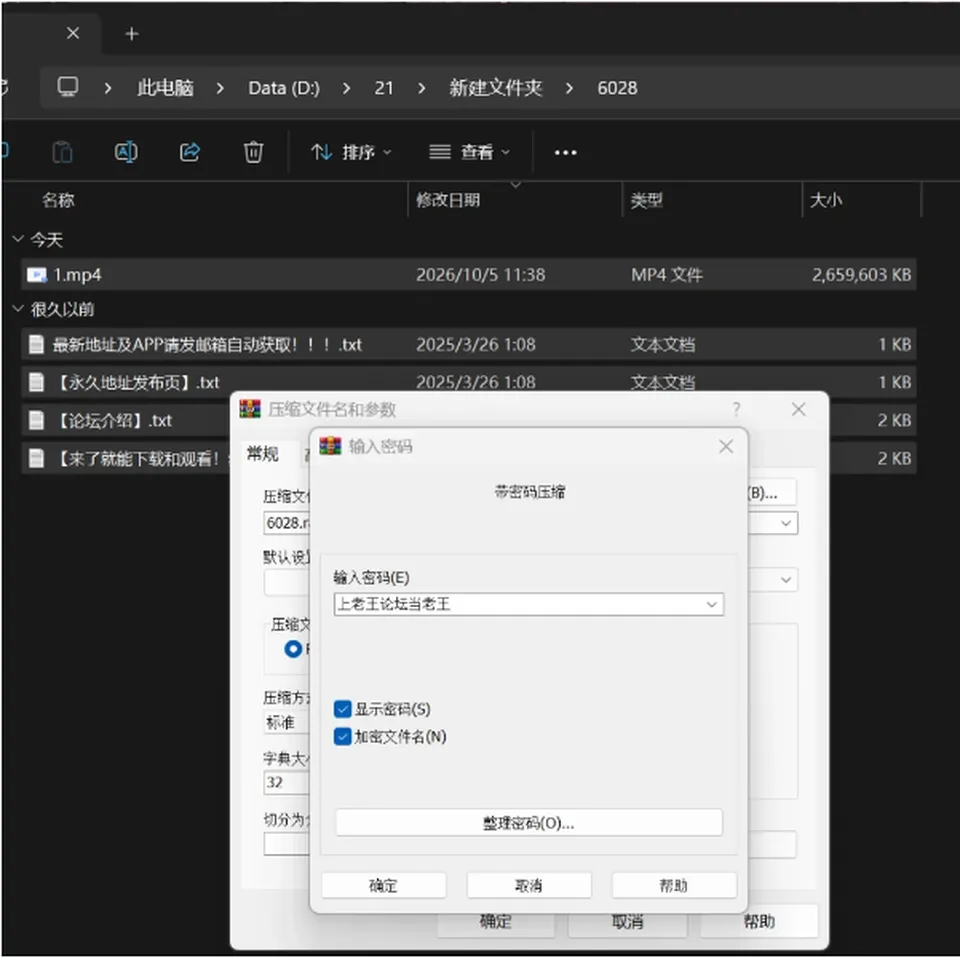Viewport: 960px width, 958px height.
Task: Open the three-dot more options menu
Action: (x=565, y=152)
